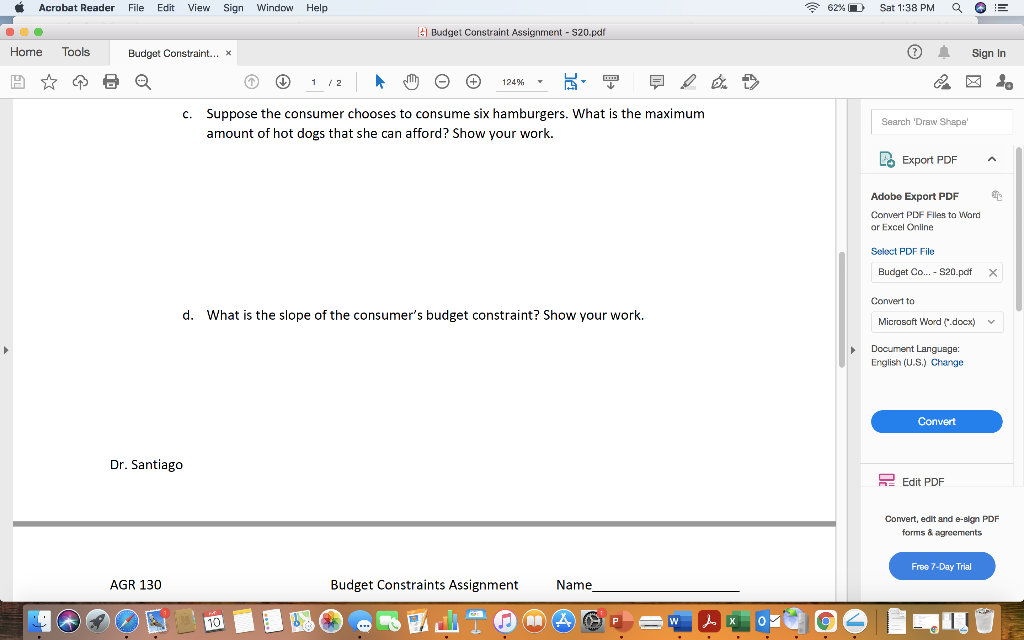
Task: Switch to the Tools tab
Action: point(74,52)
